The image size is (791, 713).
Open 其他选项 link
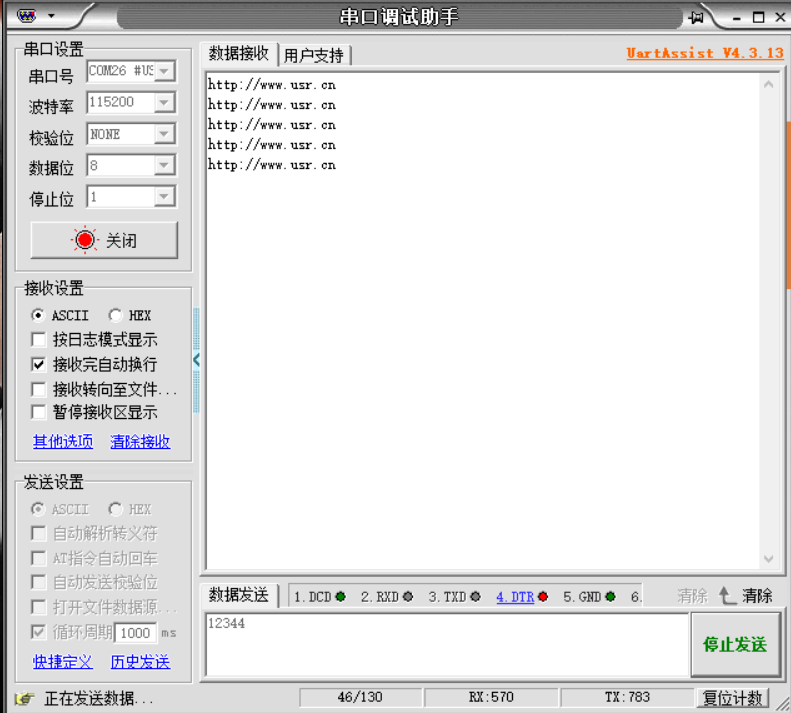[63, 442]
